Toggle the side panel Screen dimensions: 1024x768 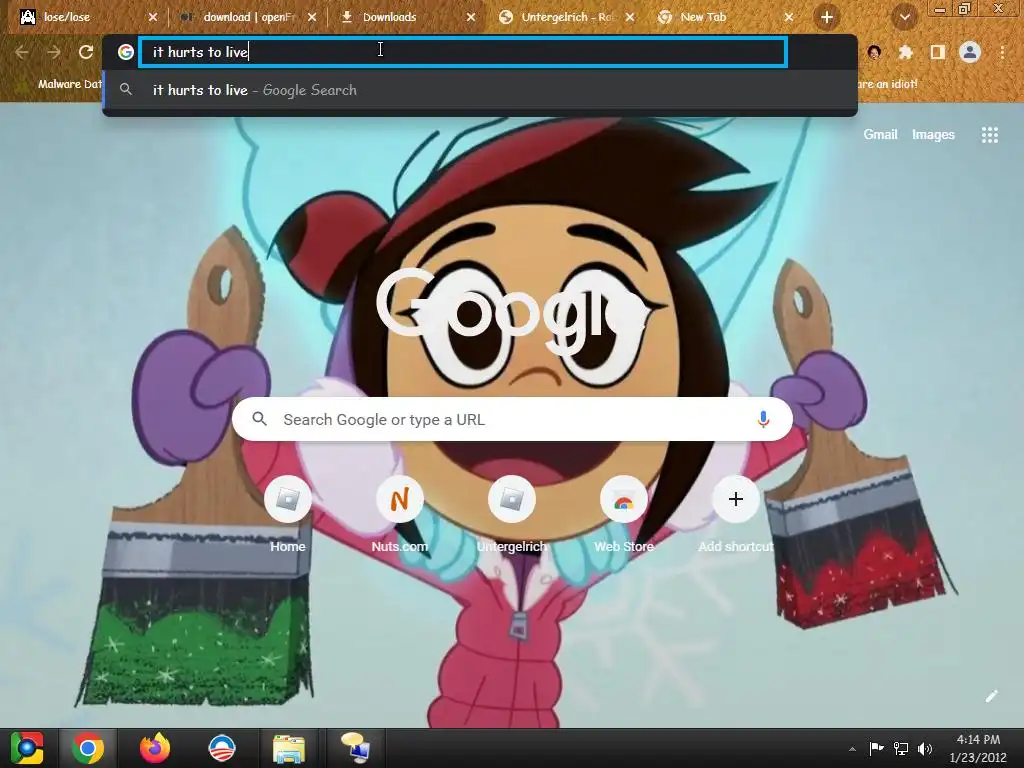(938, 52)
